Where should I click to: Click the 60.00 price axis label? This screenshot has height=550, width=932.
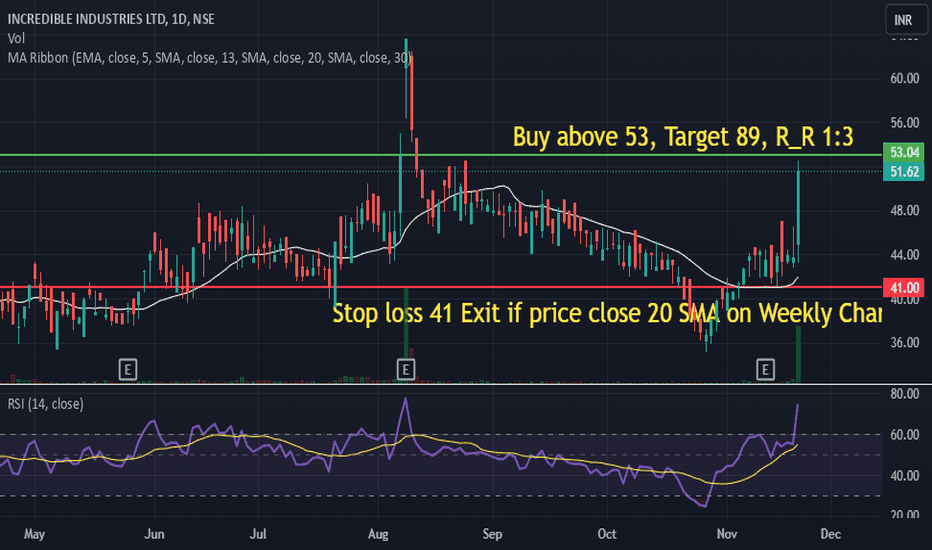(905, 78)
